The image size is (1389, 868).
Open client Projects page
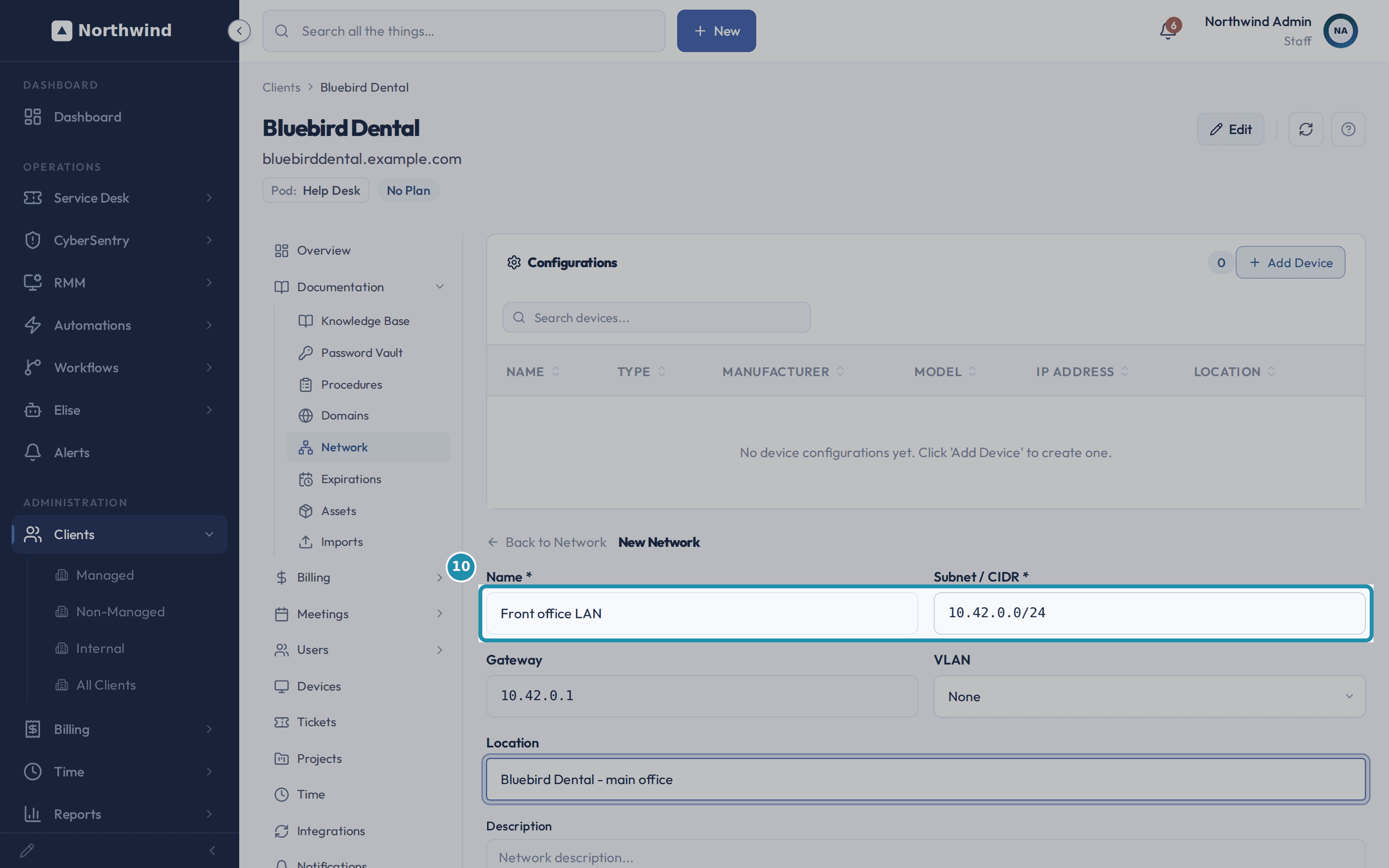click(360, 759)
